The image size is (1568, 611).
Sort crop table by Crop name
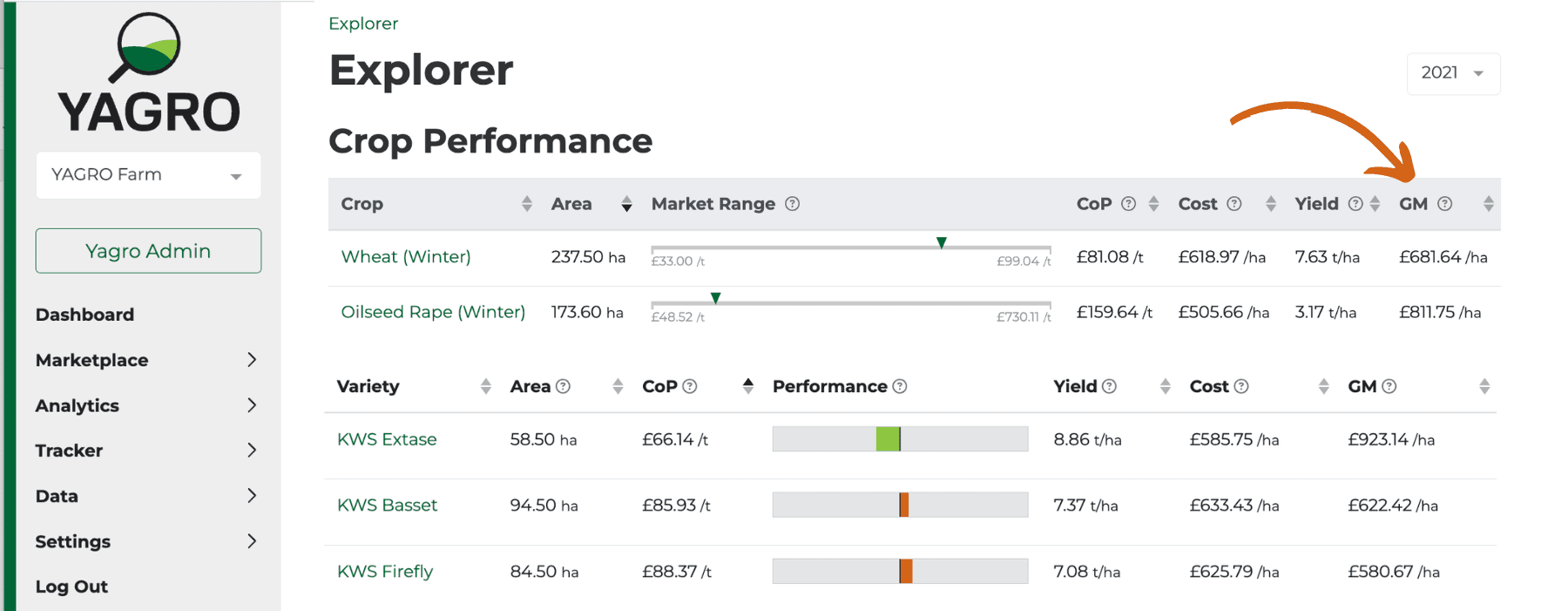[x=526, y=204]
